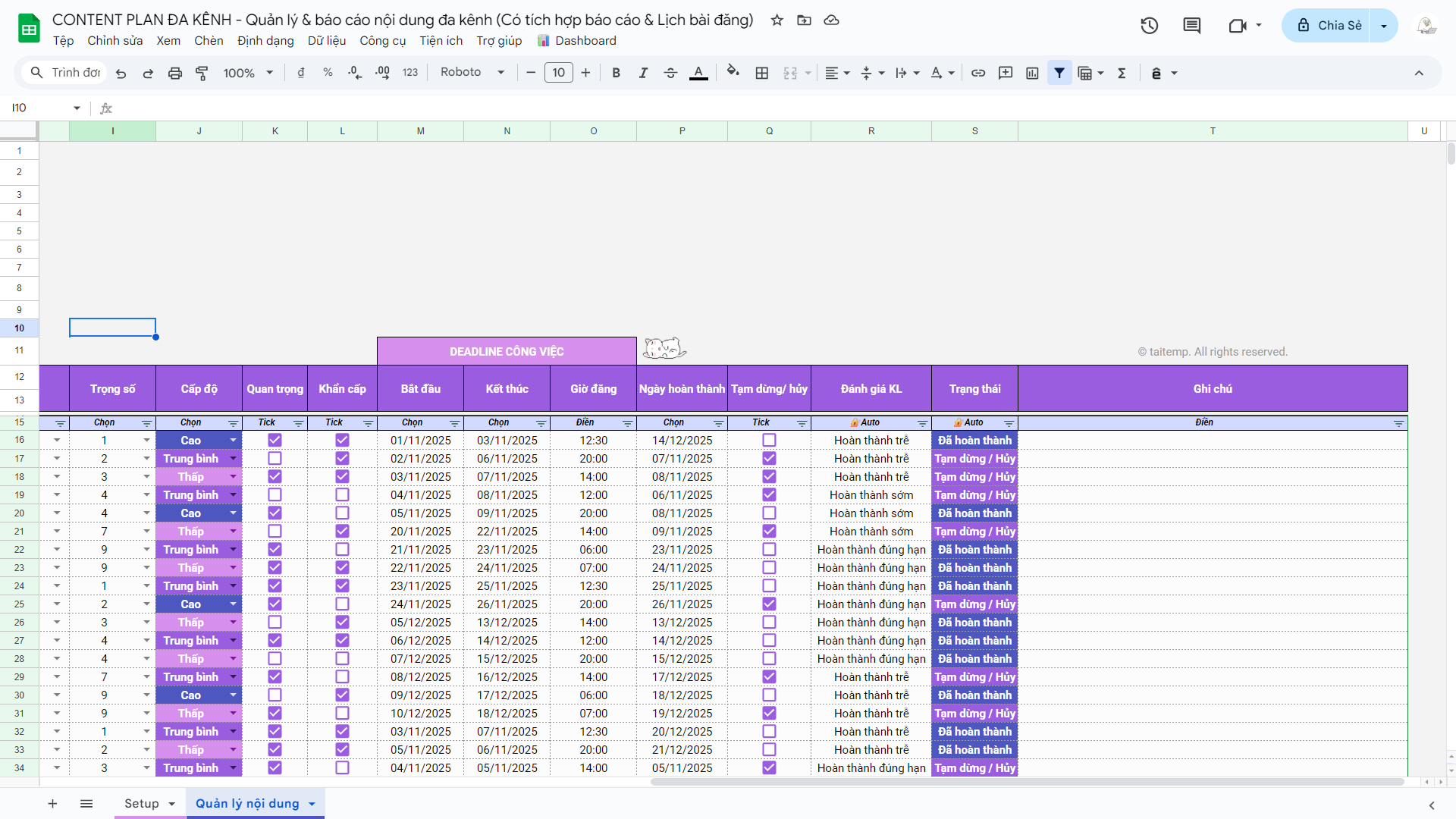Open Cấp độ dropdown in row 16
This screenshot has height=819, width=1456.
233,440
